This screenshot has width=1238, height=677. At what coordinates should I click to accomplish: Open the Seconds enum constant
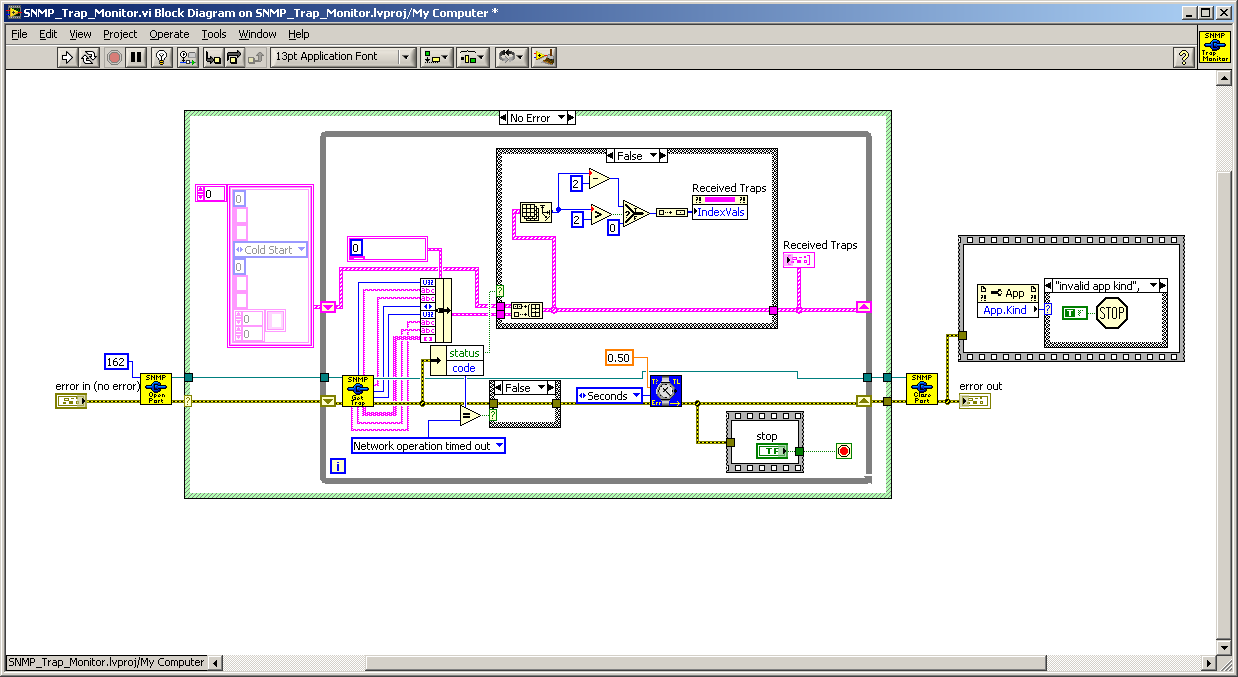611,396
